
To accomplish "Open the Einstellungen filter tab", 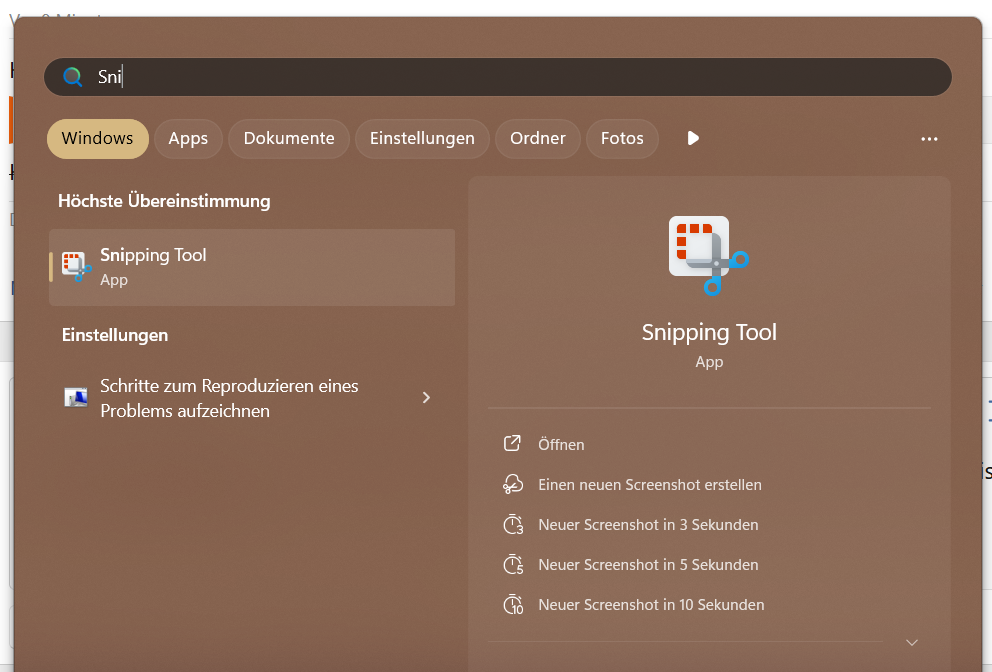I will pos(422,139).
